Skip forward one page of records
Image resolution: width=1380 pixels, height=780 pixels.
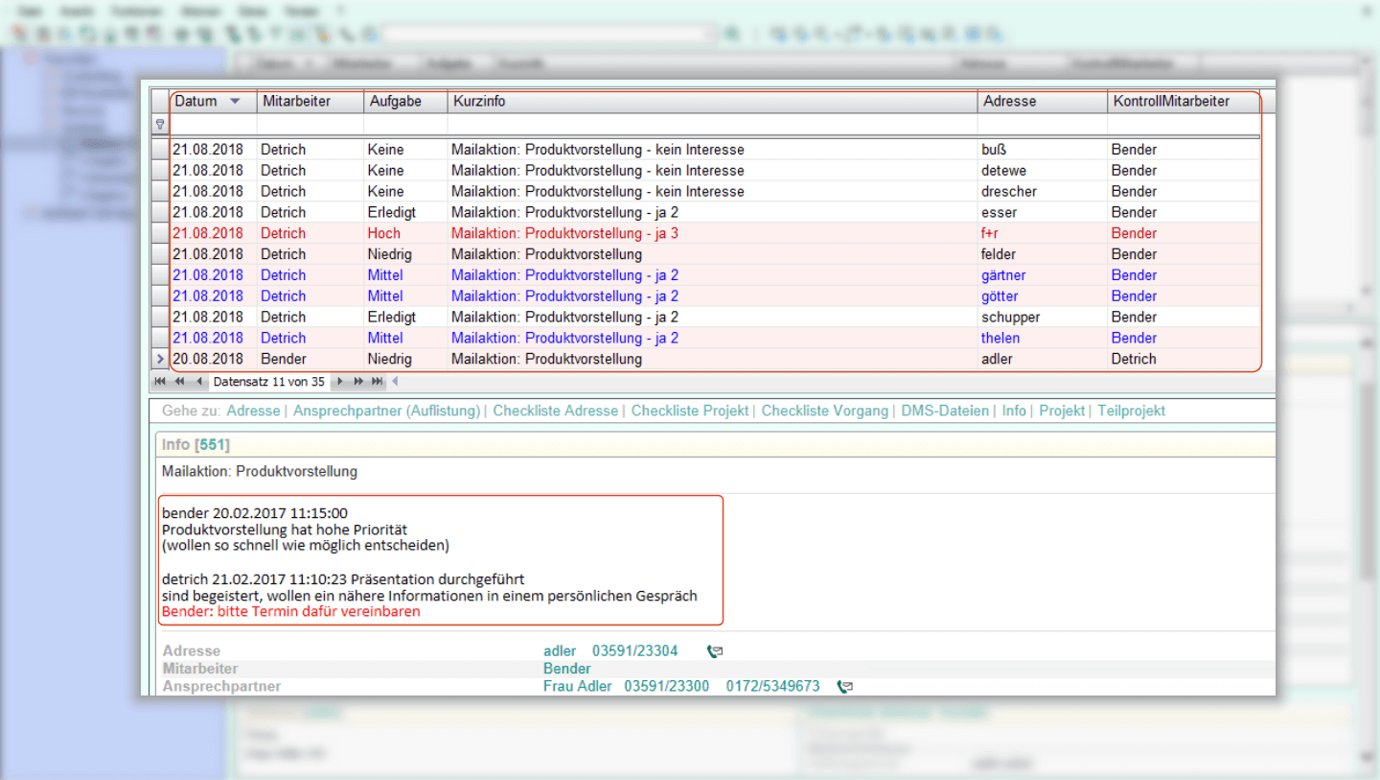pos(358,382)
